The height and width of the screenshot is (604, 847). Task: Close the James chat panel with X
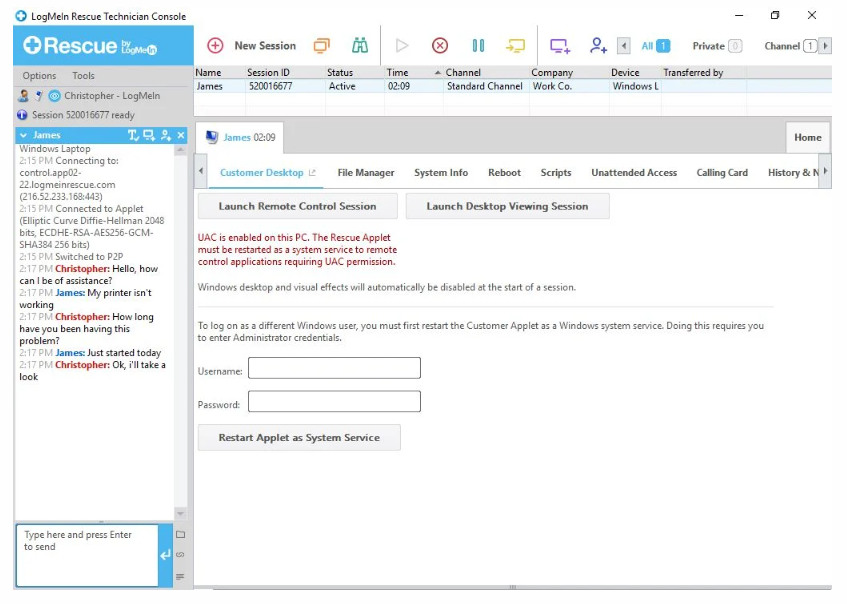(181, 135)
